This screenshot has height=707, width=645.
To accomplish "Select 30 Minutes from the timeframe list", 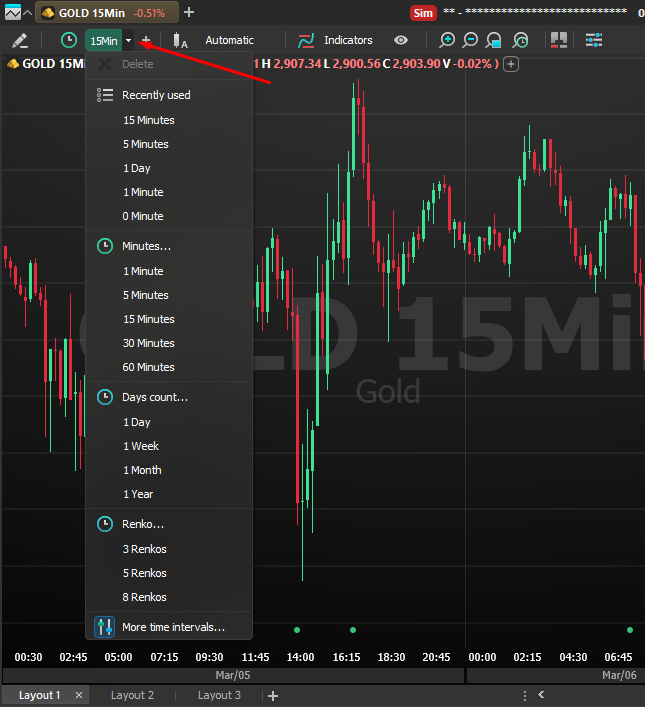I will [148, 343].
